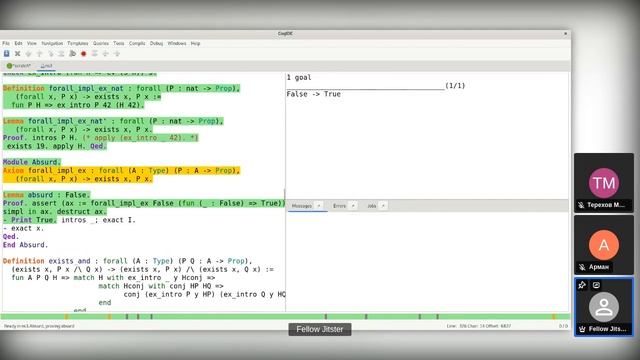Open the Debug menu
The width and height of the screenshot is (640, 360).
pos(156,43)
